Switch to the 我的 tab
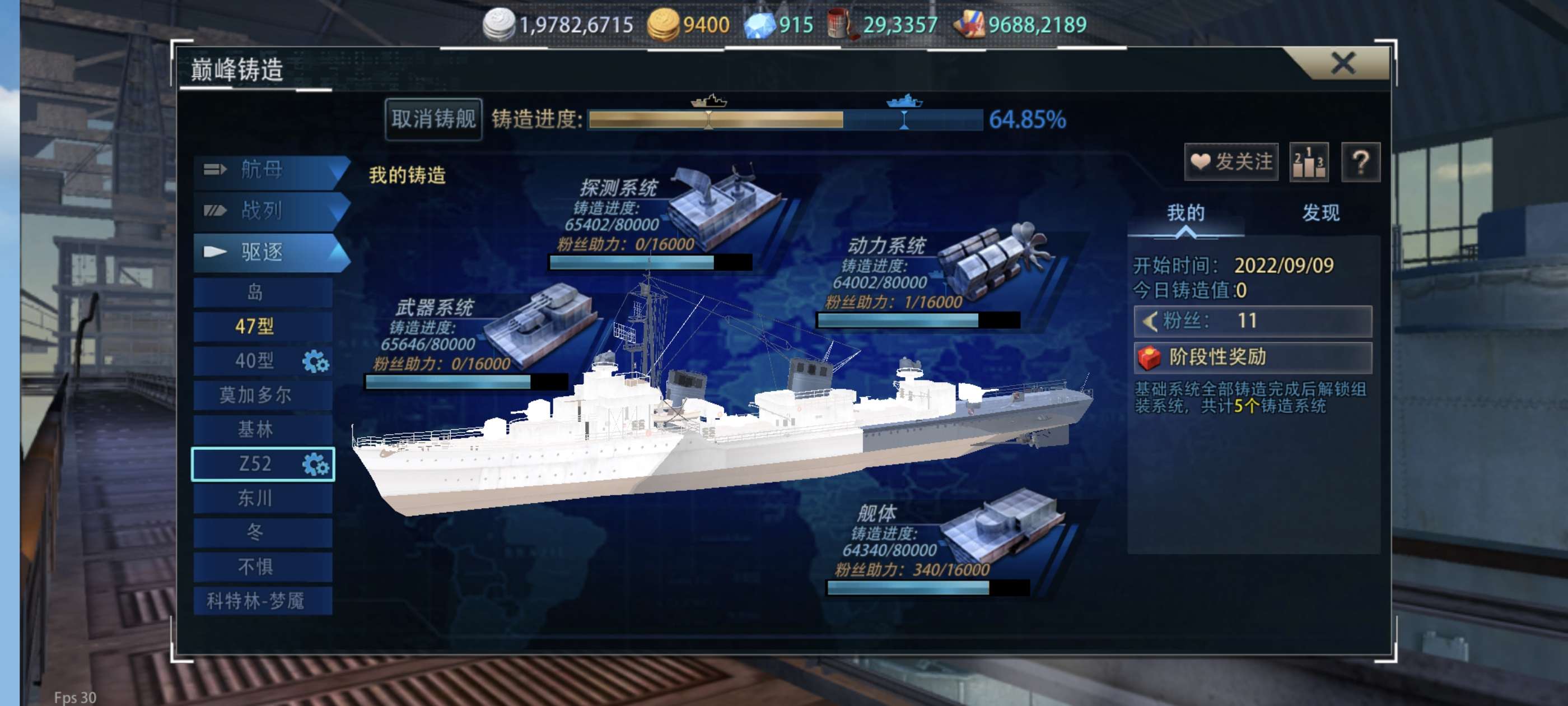Image resolution: width=1568 pixels, height=706 pixels. (x=1185, y=212)
